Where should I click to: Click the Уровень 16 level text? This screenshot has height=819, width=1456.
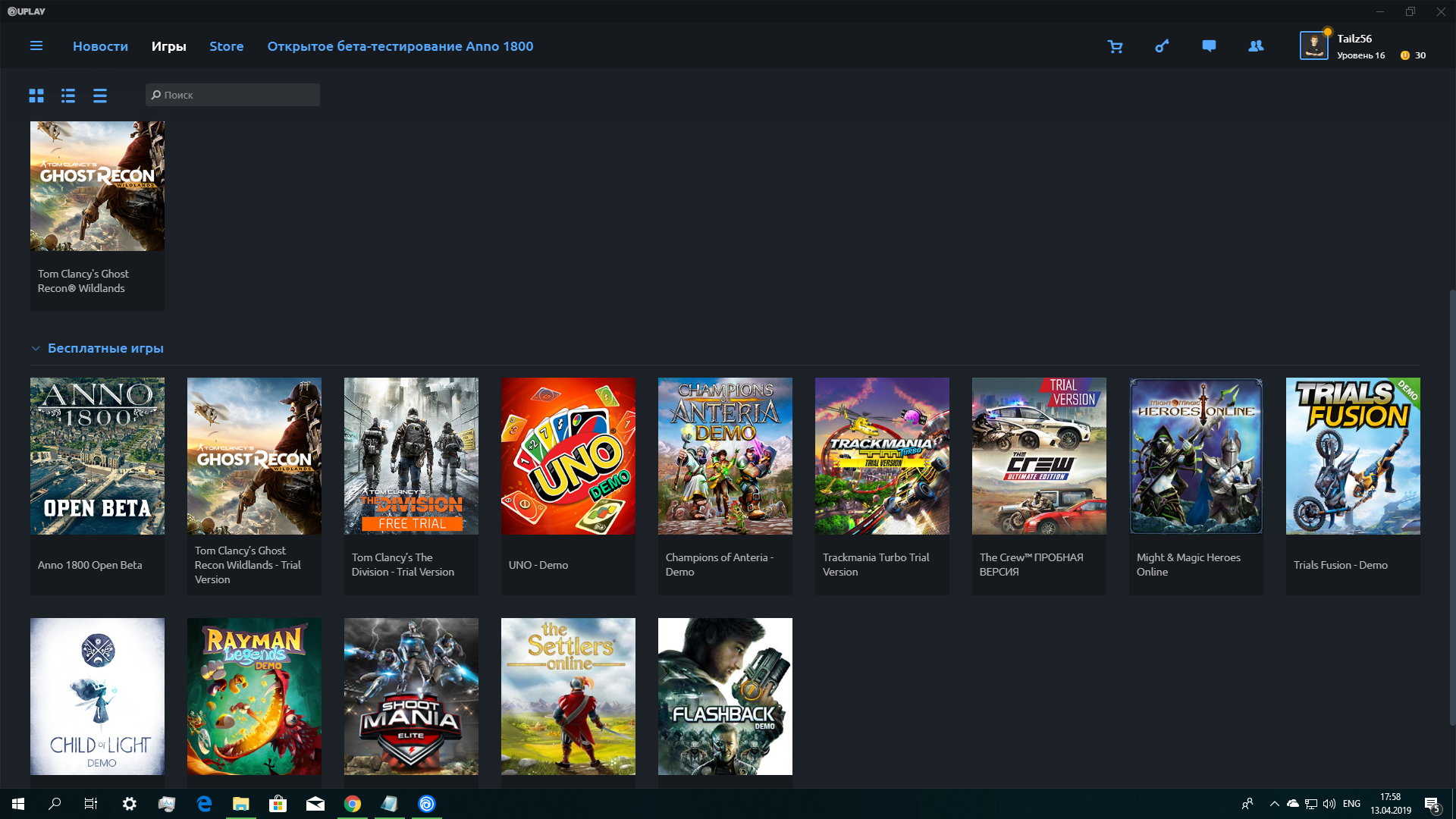pyautogui.click(x=1360, y=55)
